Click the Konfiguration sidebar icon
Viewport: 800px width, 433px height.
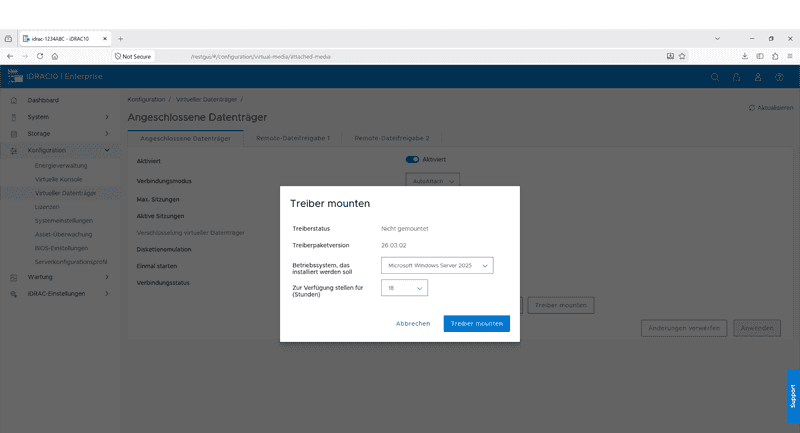14,150
